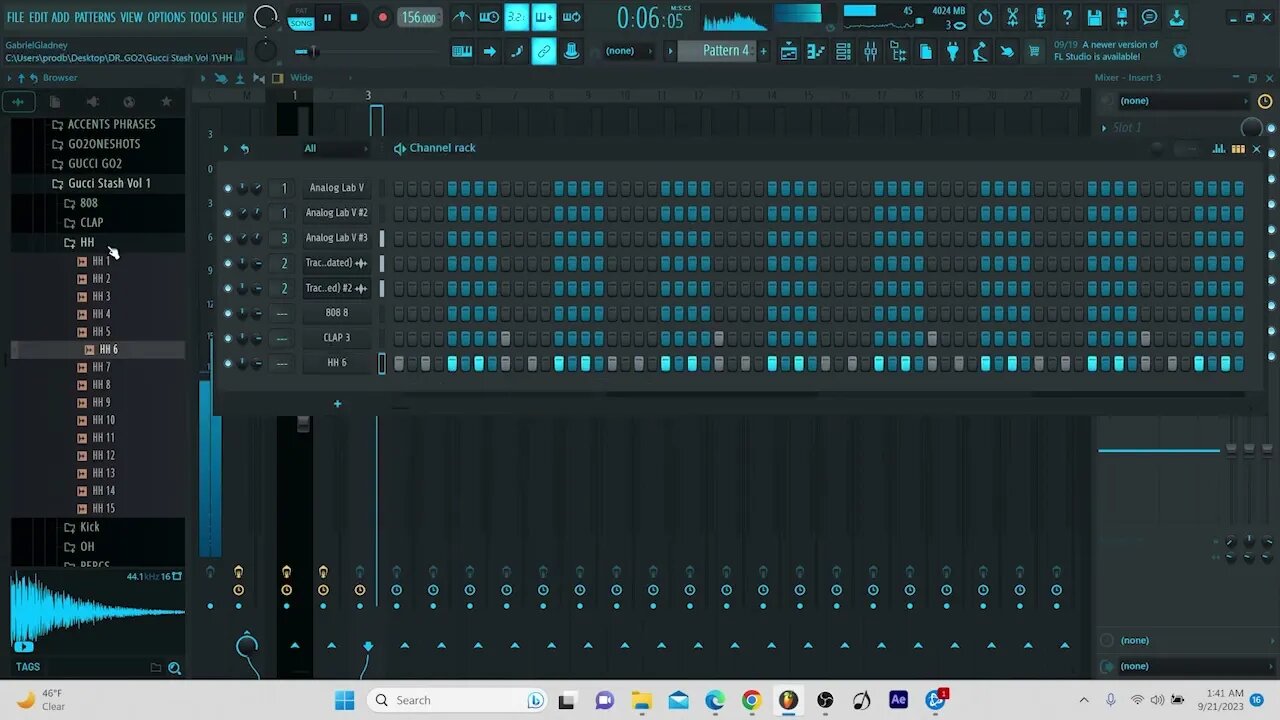Select the Analog Lab V #3 channel button
This screenshot has width=1280, height=720.
(337, 238)
